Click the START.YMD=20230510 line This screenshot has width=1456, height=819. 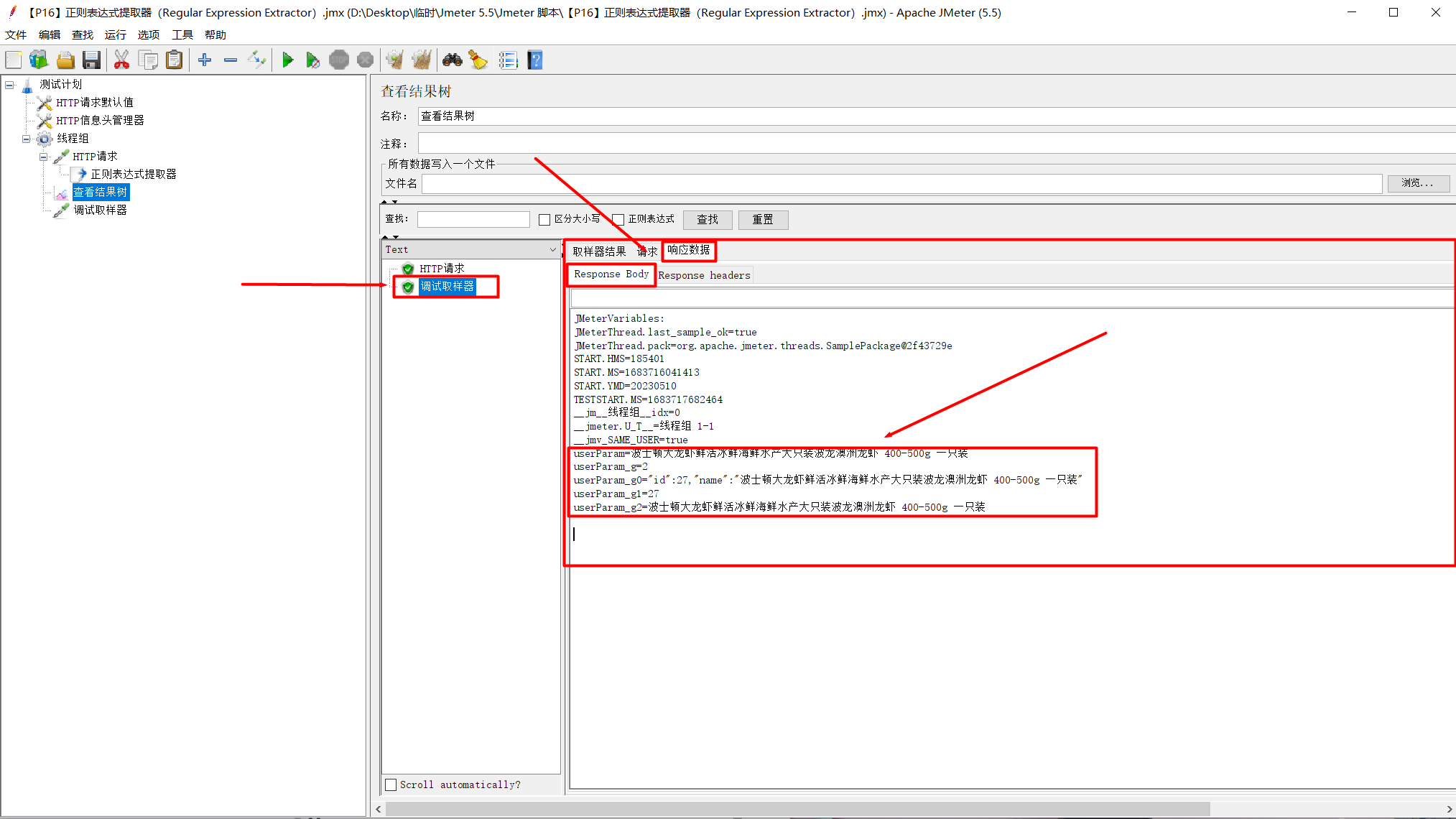point(625,387)
